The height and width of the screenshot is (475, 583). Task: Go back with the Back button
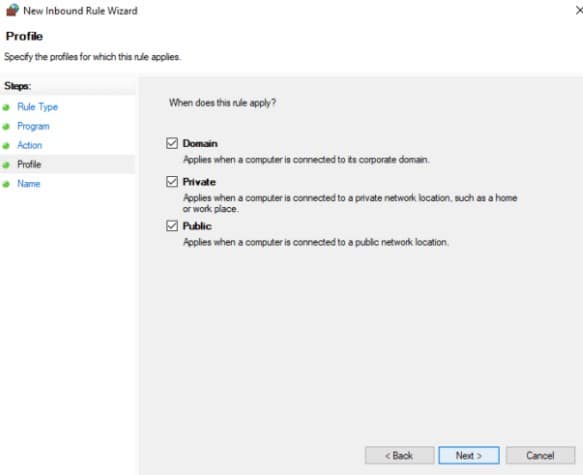pyautogui.click(x=399, y=455)
